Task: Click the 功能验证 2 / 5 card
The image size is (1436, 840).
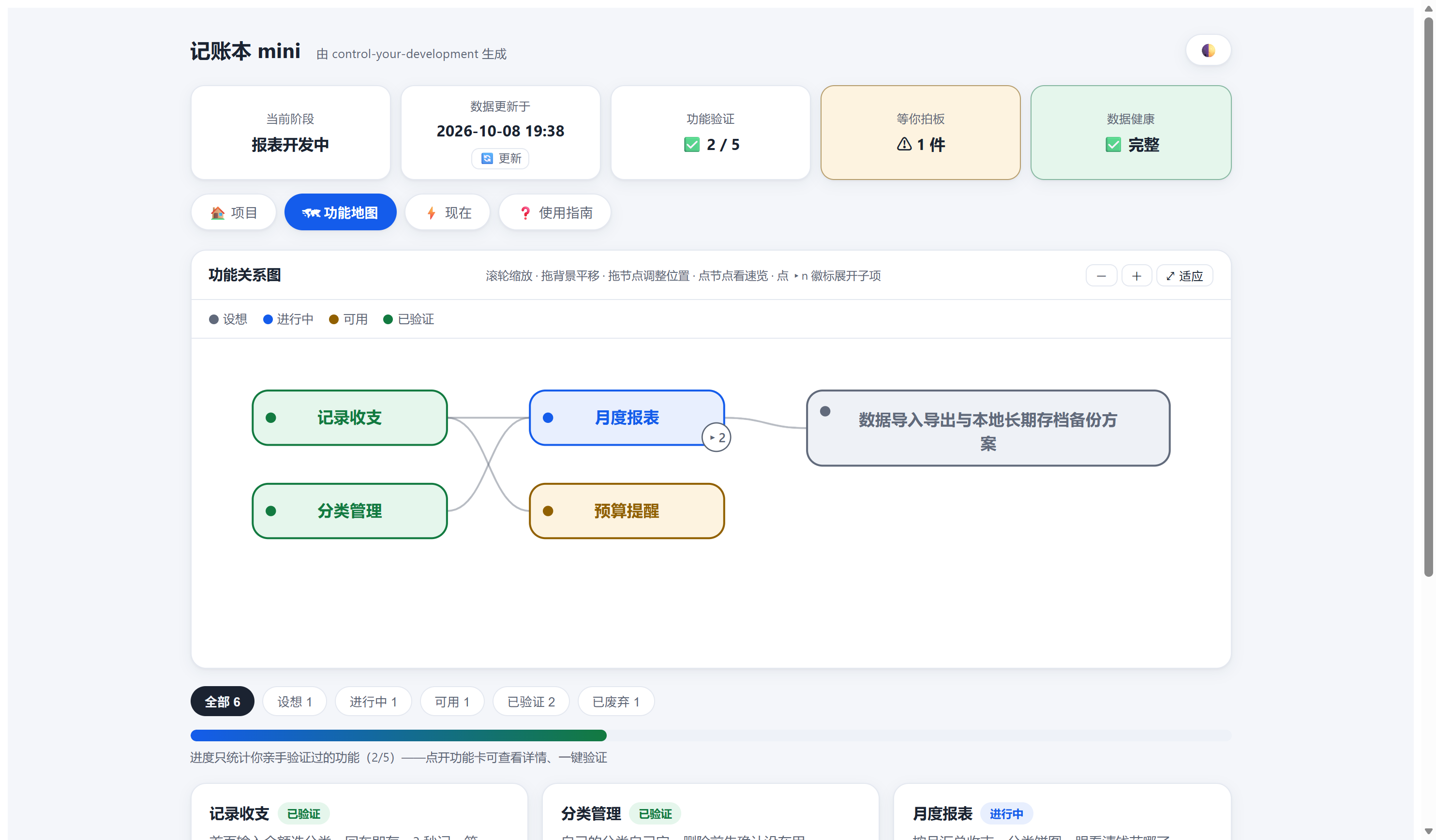Action: coord(711,133)
